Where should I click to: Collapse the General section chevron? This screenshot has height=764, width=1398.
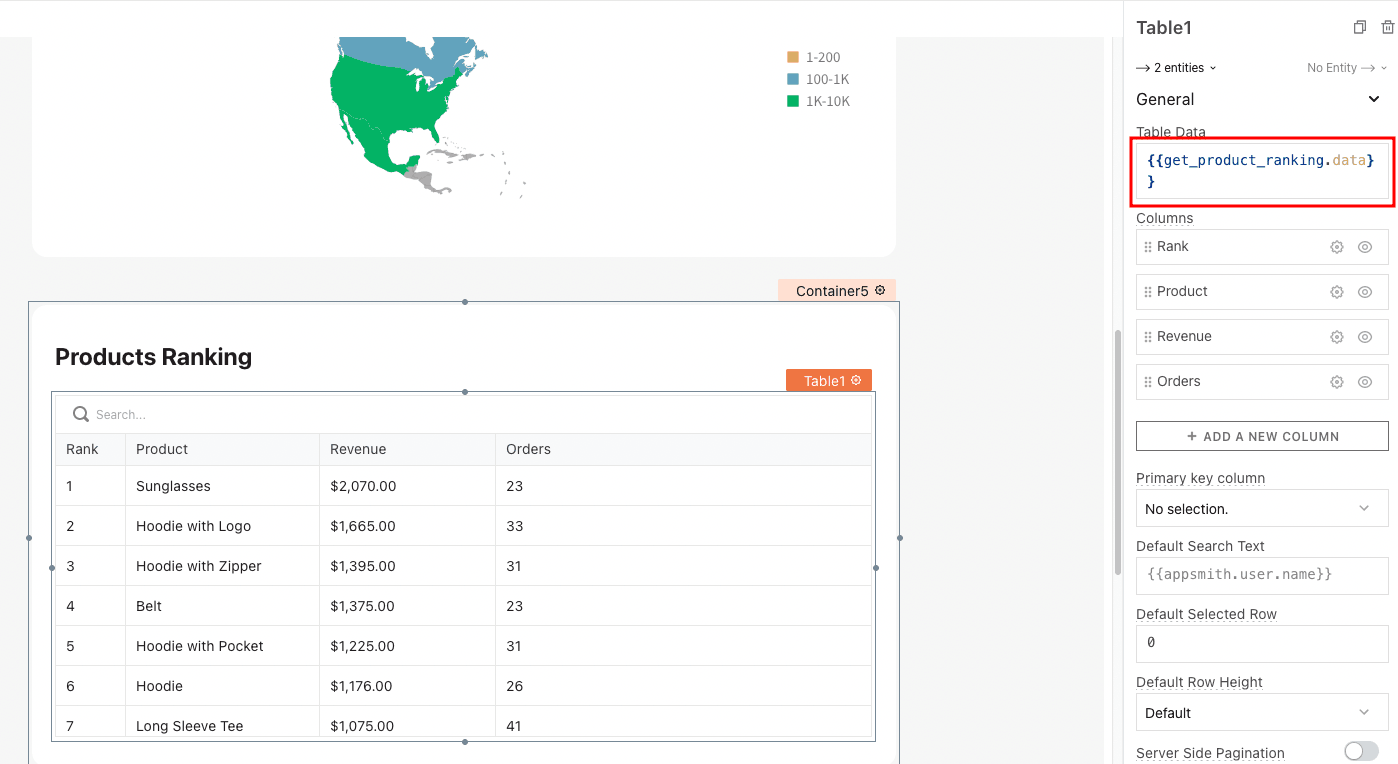(1374, 99)
